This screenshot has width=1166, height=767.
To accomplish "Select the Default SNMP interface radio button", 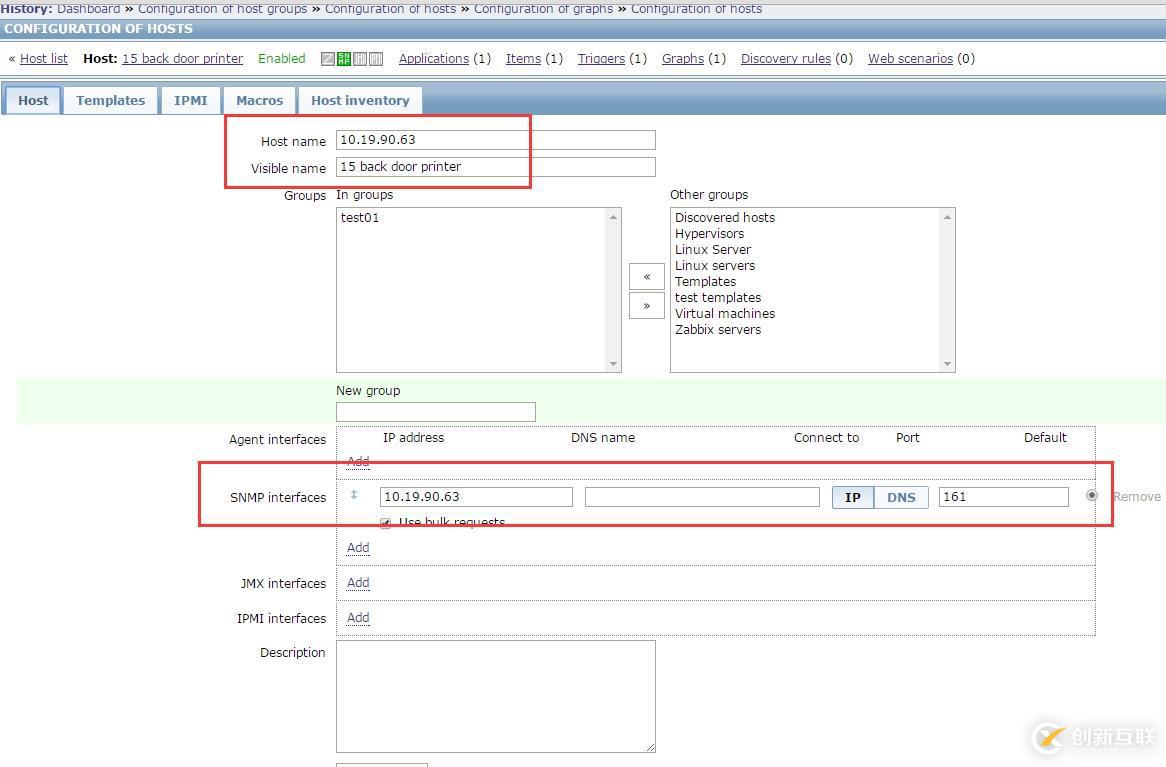I will coord(1091,495).
